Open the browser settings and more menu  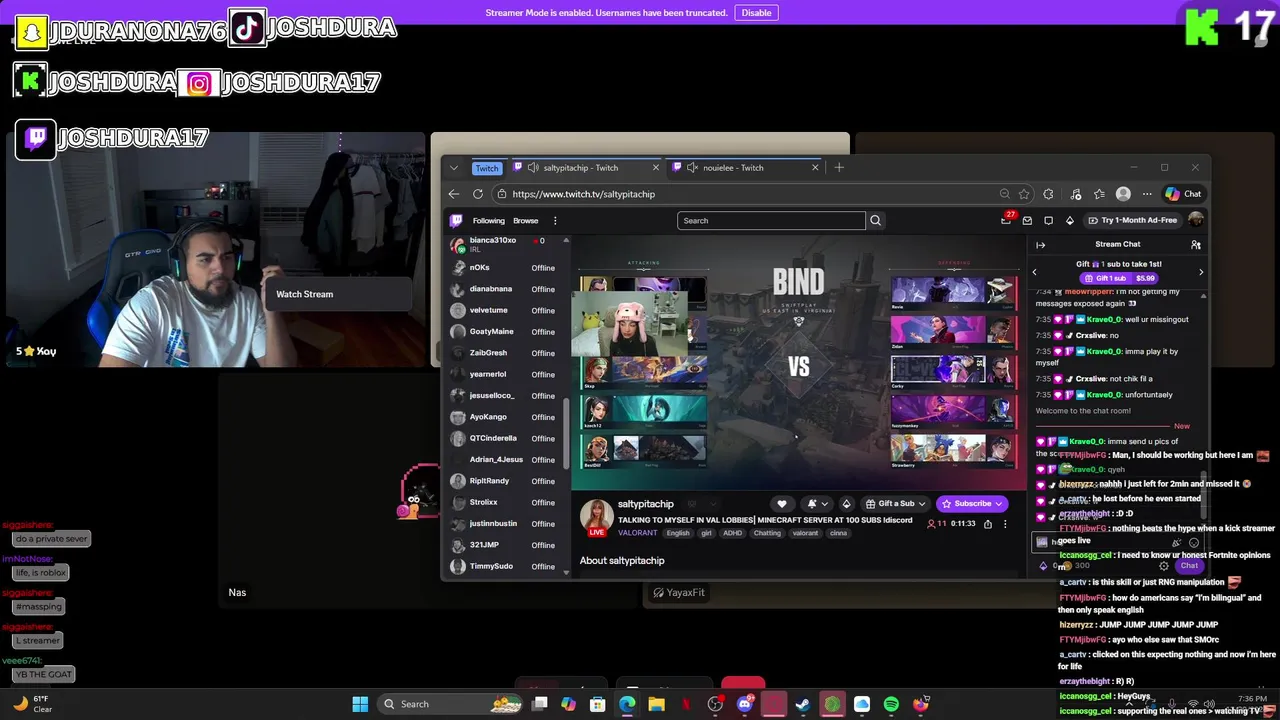coord(1146,194)
